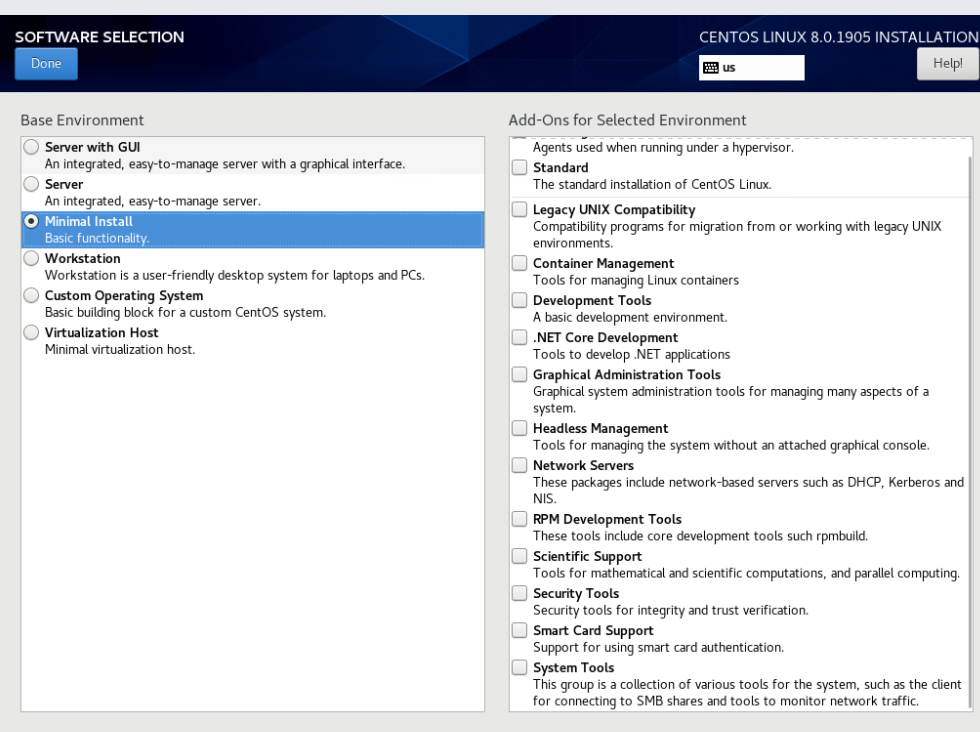Click the us keyboard layout indicator

751,68
